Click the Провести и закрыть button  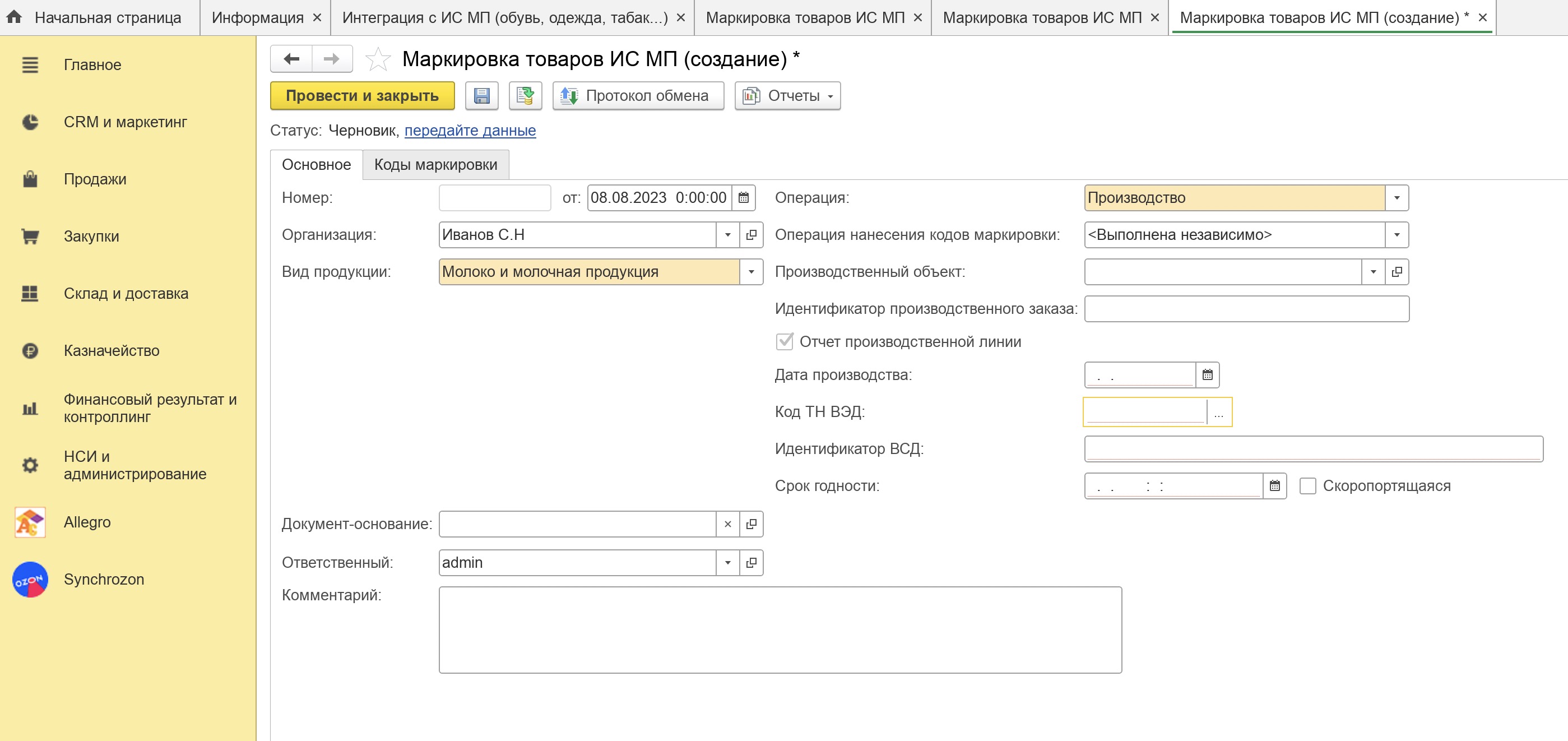pos(362,96)
